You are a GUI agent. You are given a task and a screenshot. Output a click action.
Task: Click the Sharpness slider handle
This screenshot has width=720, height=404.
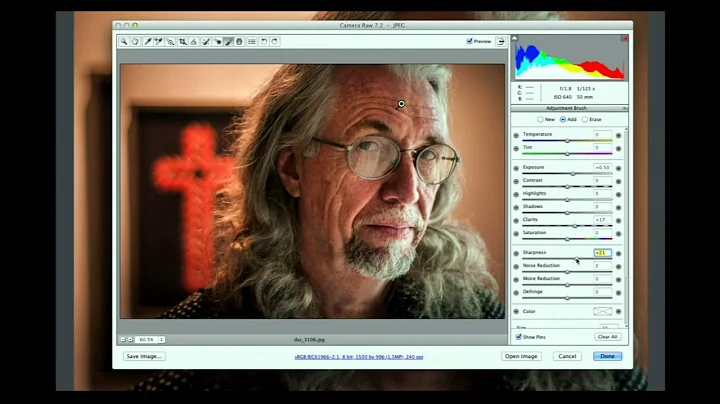[x=576, y=258]
